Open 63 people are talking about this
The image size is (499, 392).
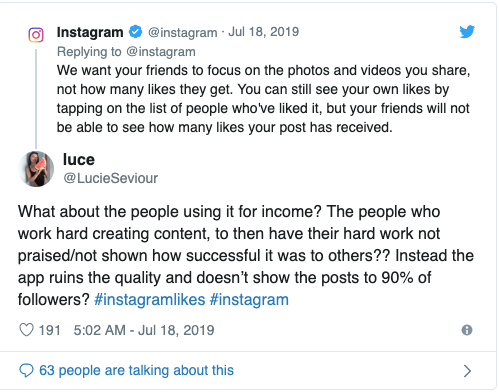coord(136,370)
